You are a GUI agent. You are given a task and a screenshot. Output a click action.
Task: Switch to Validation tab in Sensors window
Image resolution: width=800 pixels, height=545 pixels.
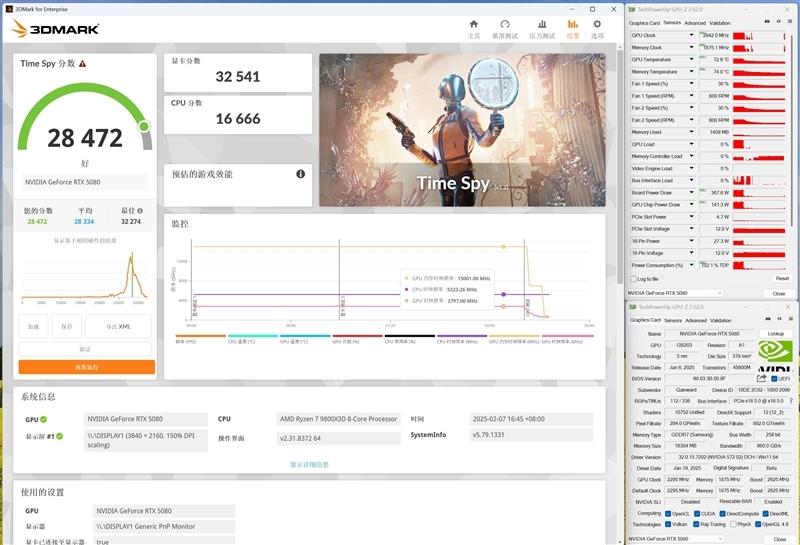719,23
